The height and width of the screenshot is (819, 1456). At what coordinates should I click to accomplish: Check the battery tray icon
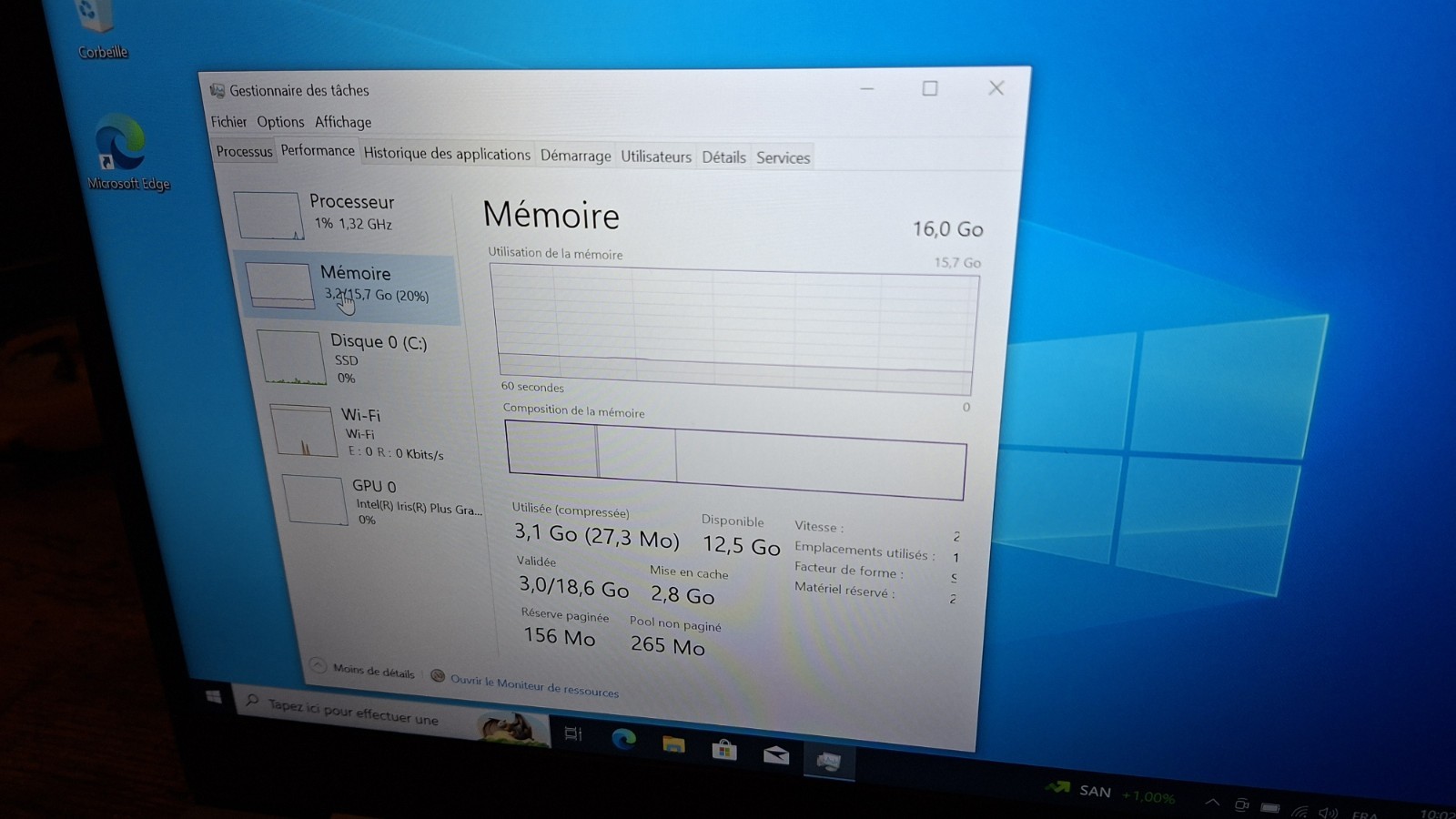[1271, 807]
